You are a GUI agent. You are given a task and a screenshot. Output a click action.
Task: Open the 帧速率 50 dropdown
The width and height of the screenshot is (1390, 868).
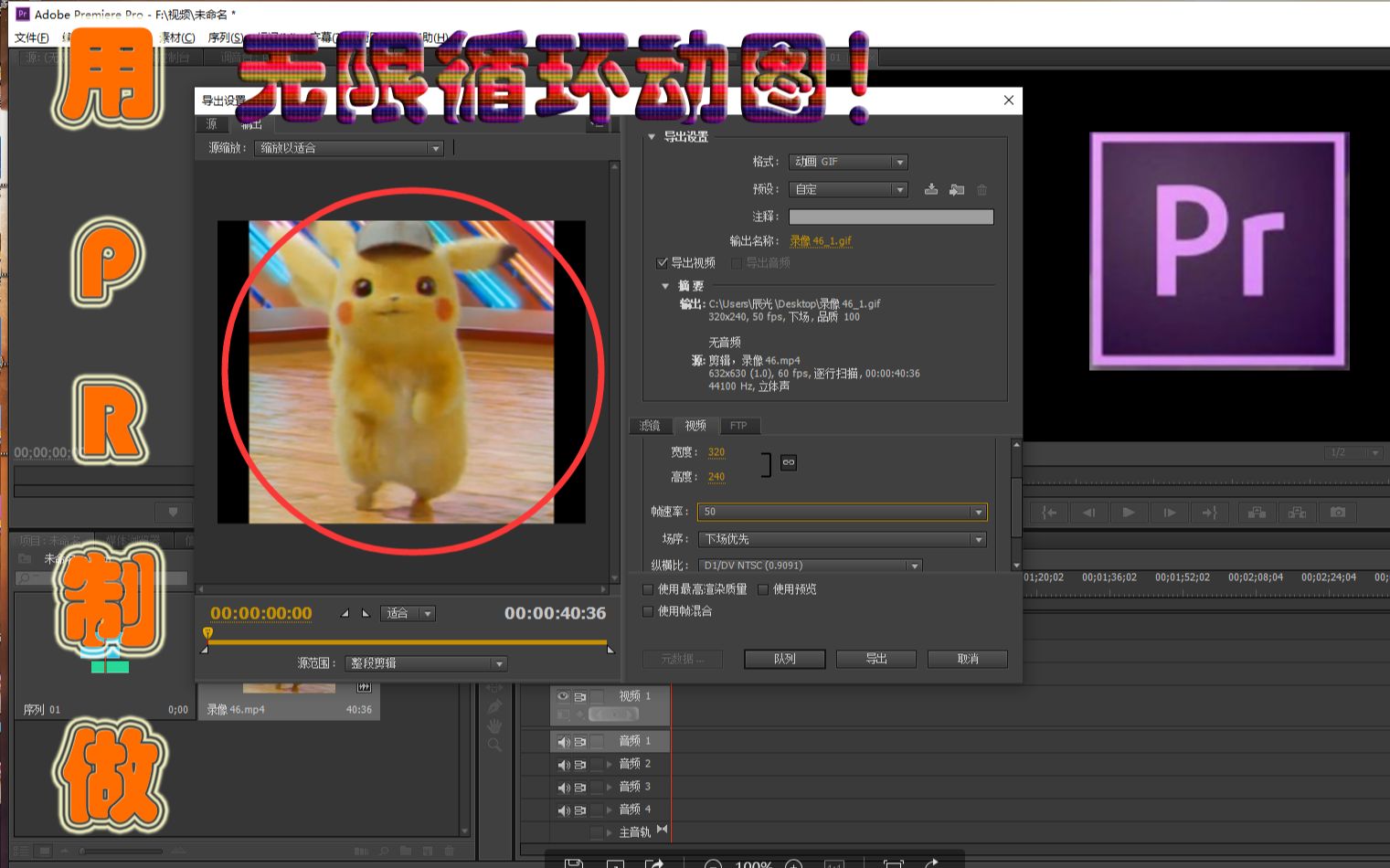click(x=842, y=512)
